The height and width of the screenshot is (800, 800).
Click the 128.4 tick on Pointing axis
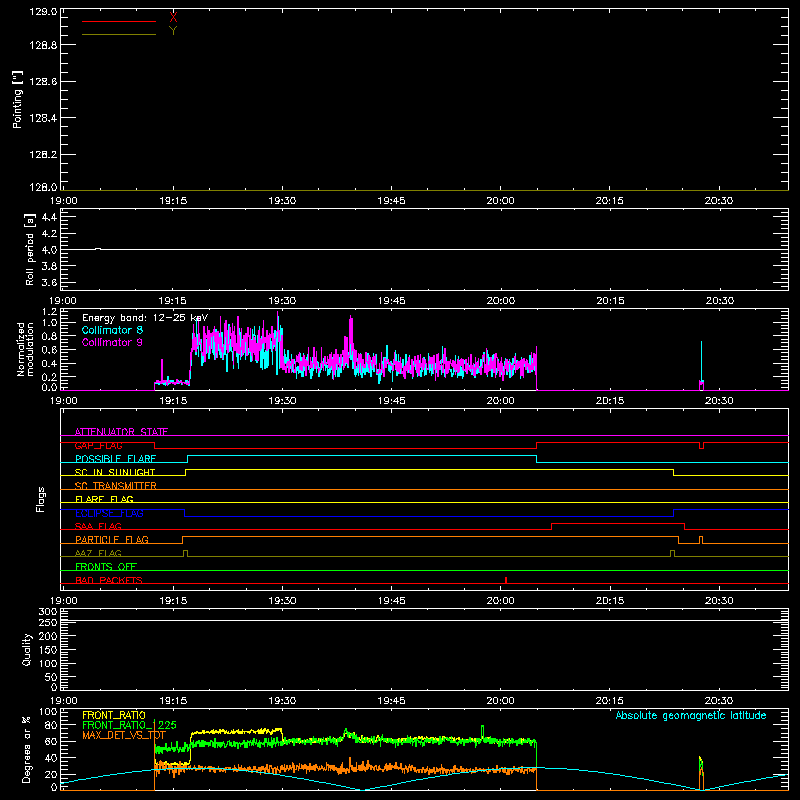43,118
